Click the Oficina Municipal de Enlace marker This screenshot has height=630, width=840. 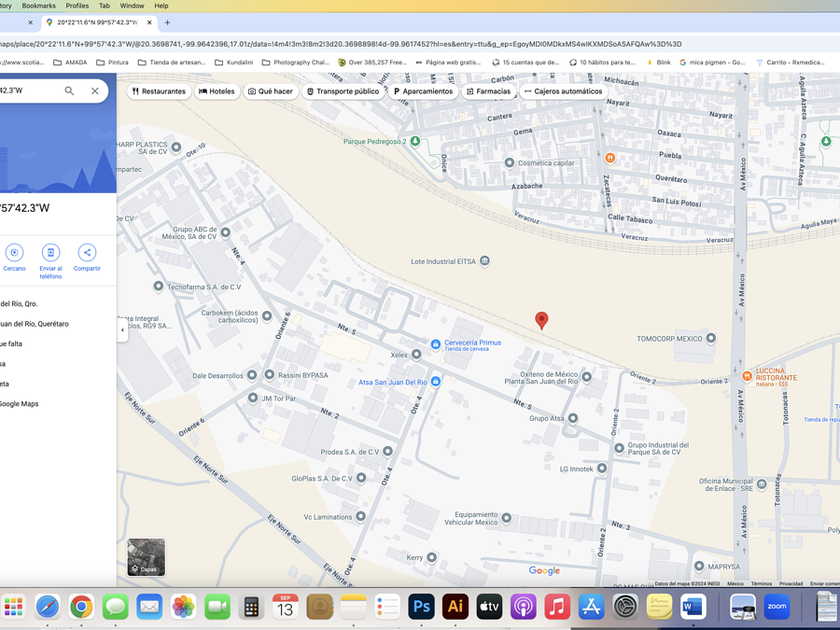point(761,484)
